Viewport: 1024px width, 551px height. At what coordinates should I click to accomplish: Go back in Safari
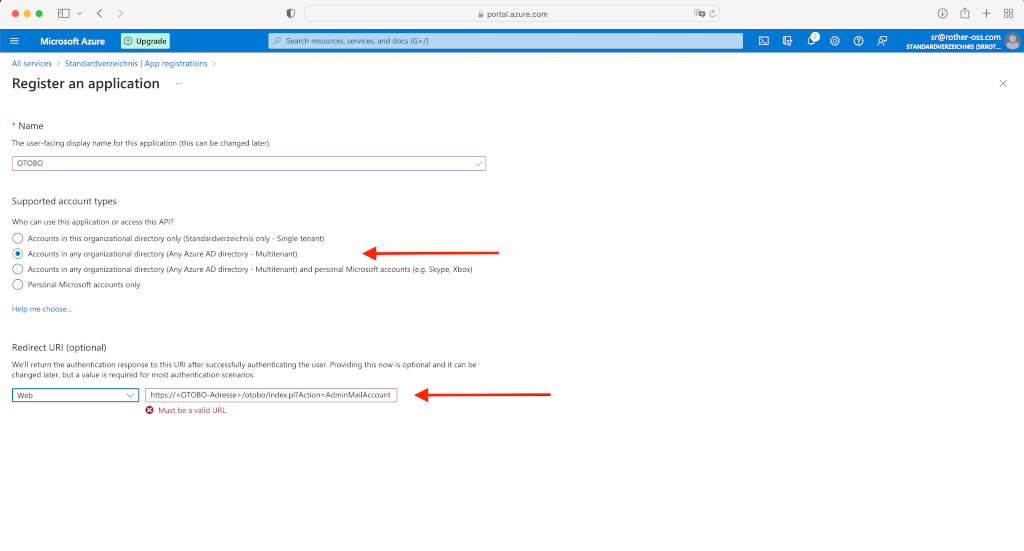click(99, 13)
